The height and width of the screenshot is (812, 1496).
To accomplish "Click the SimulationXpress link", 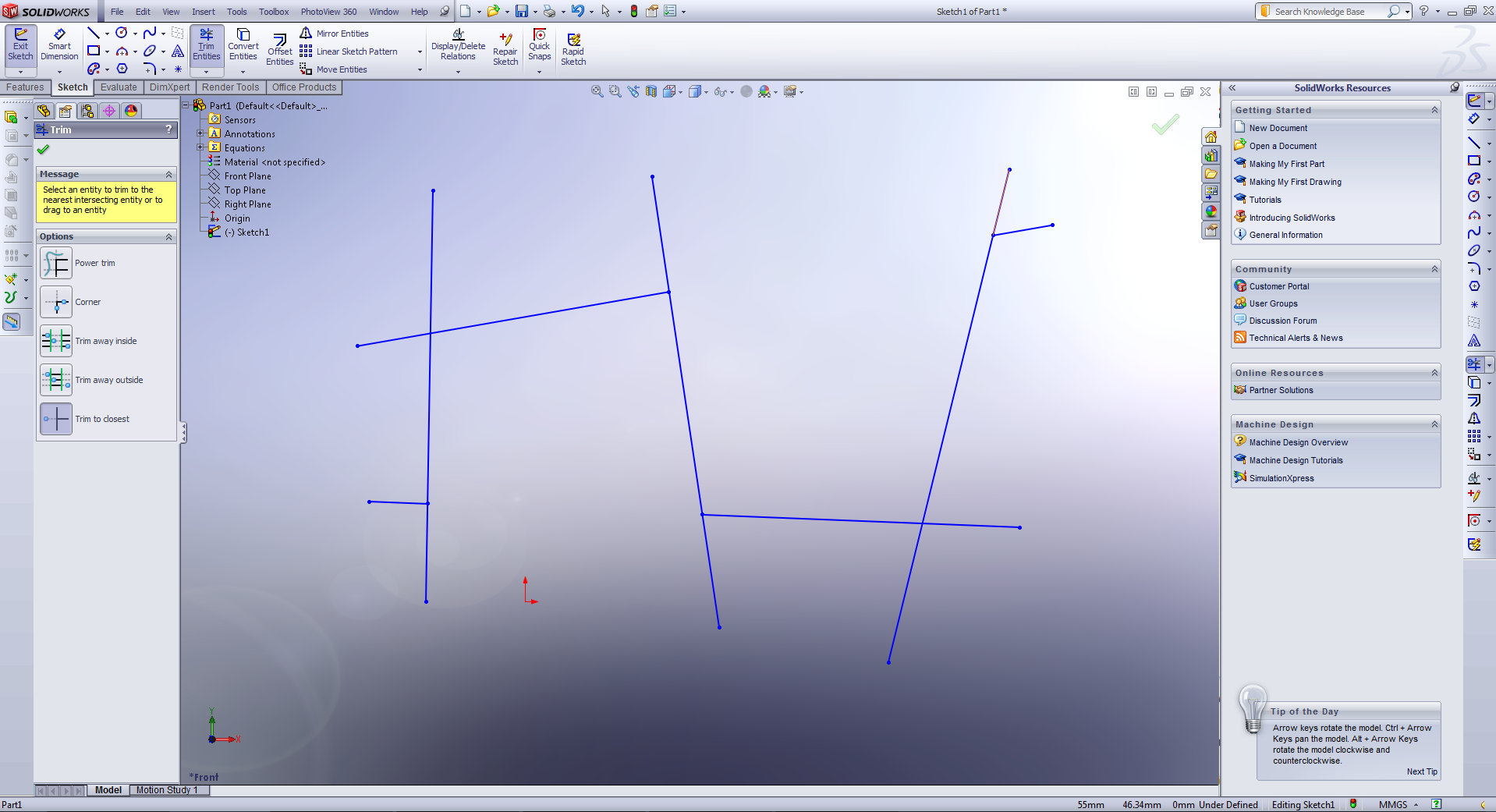I will [1281, 478].
